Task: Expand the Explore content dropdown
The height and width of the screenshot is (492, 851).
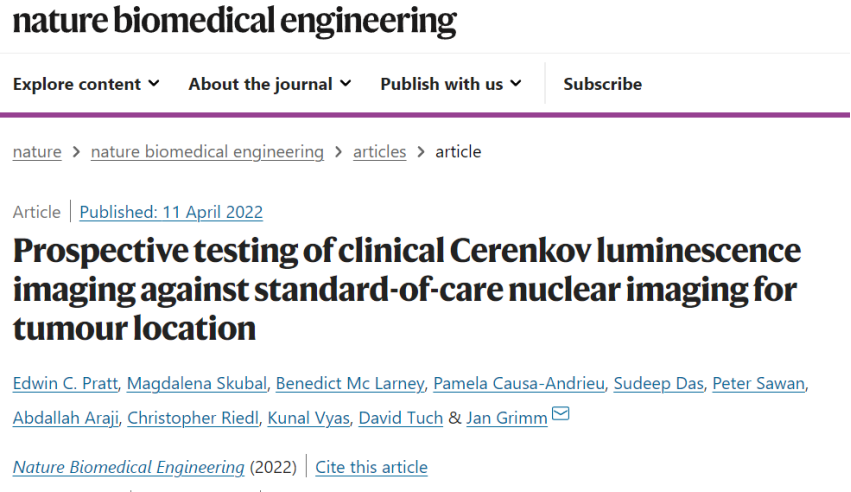Action: 86,84
